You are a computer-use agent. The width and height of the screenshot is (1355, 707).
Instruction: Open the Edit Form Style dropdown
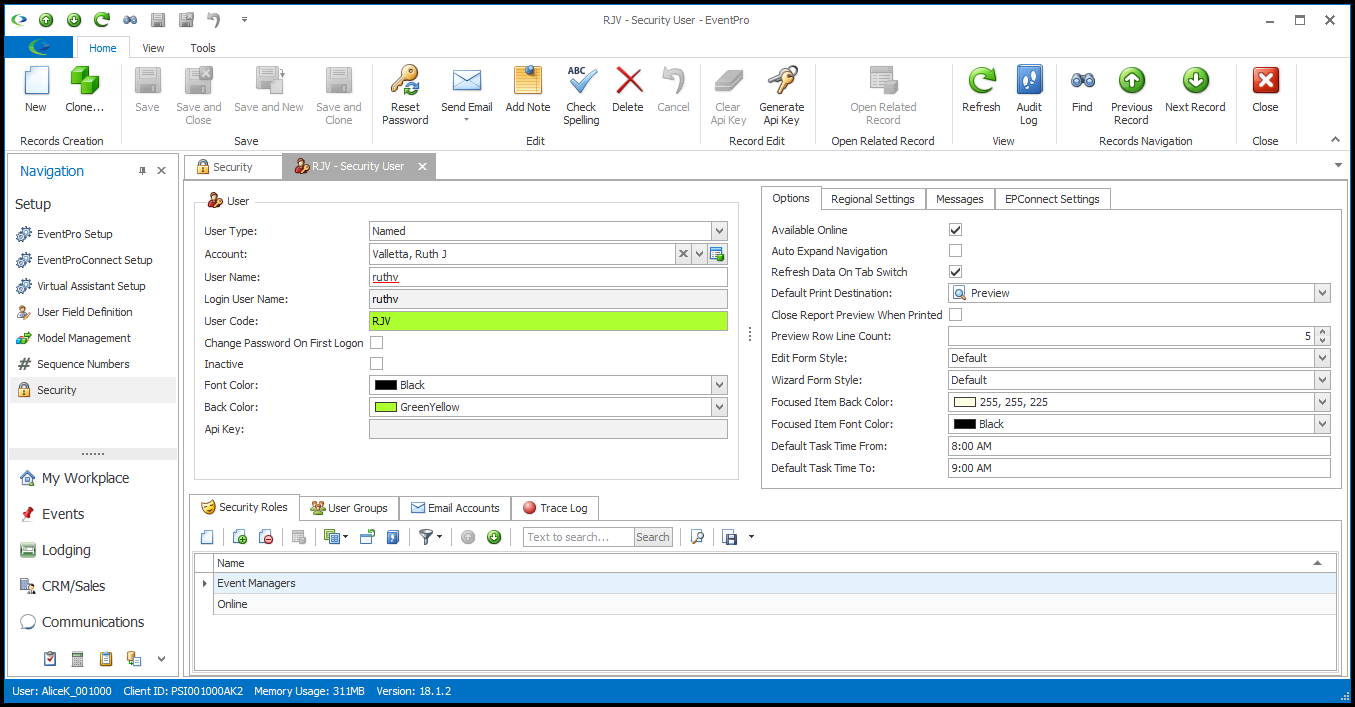pos(1322,358)
